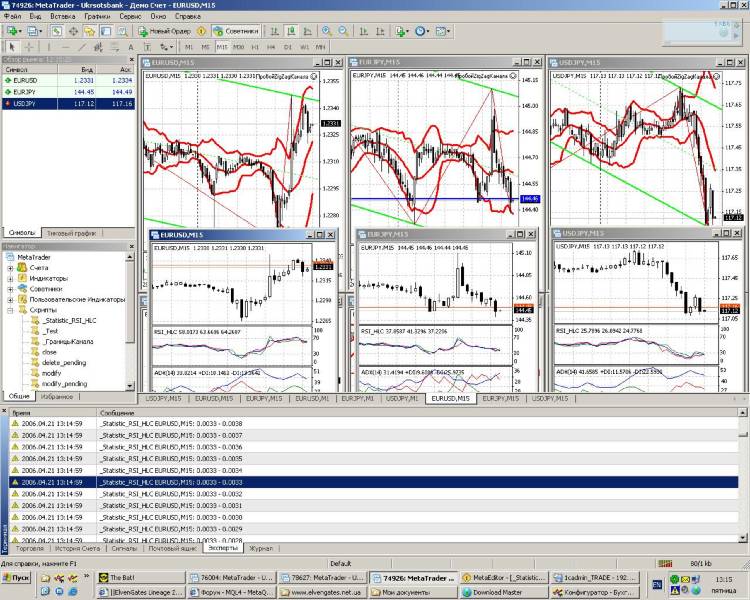Viewport: 750px width, 600px height.
Task: Switch chart to line chart mode
Action: (308, 31)
